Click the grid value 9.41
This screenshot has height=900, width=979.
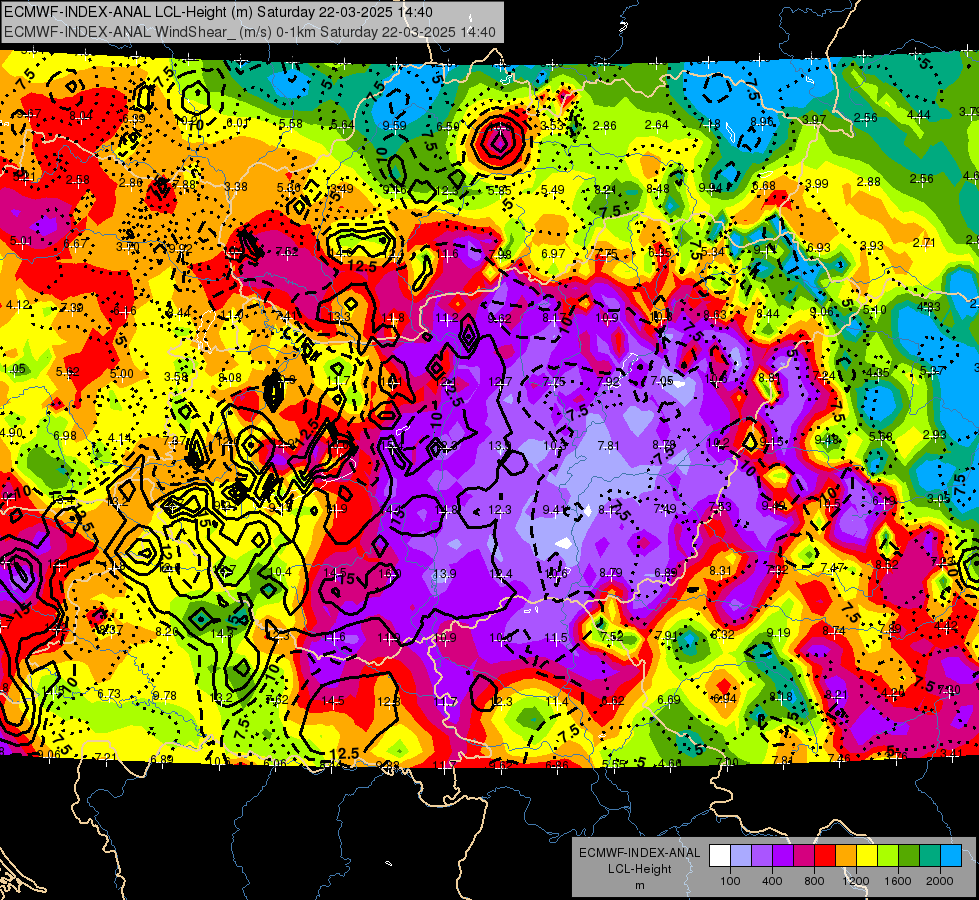point(554,510)
